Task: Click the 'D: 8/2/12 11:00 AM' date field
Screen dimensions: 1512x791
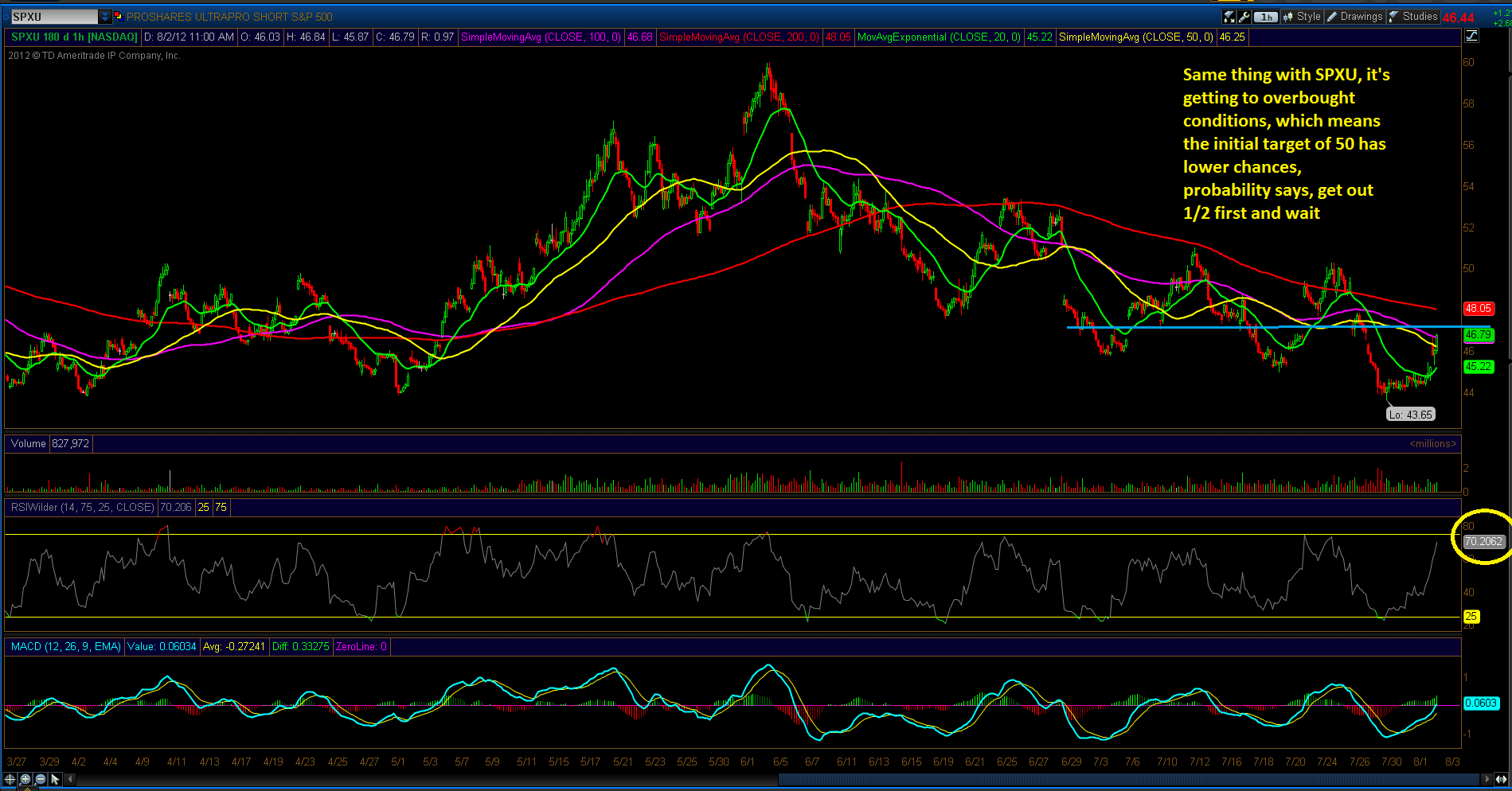Action: point(189,37)
